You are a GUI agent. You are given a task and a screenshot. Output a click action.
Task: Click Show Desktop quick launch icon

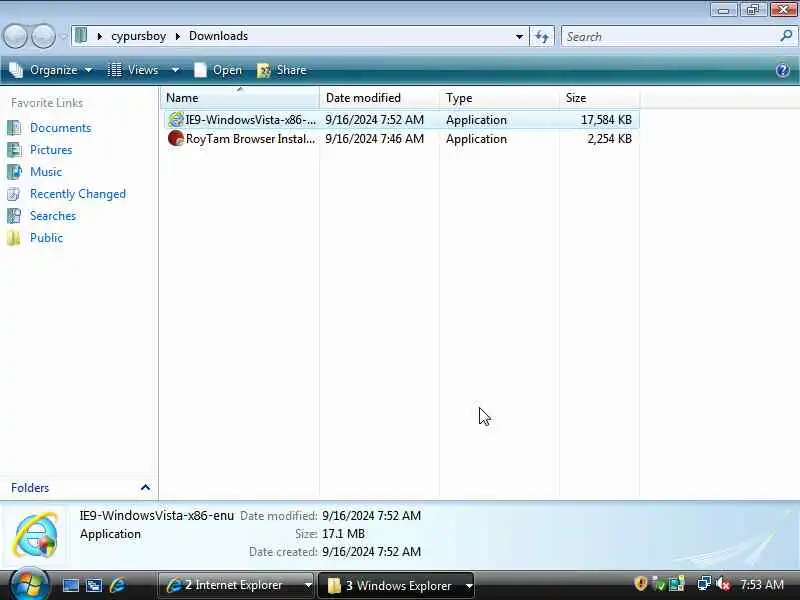(70, 585)
